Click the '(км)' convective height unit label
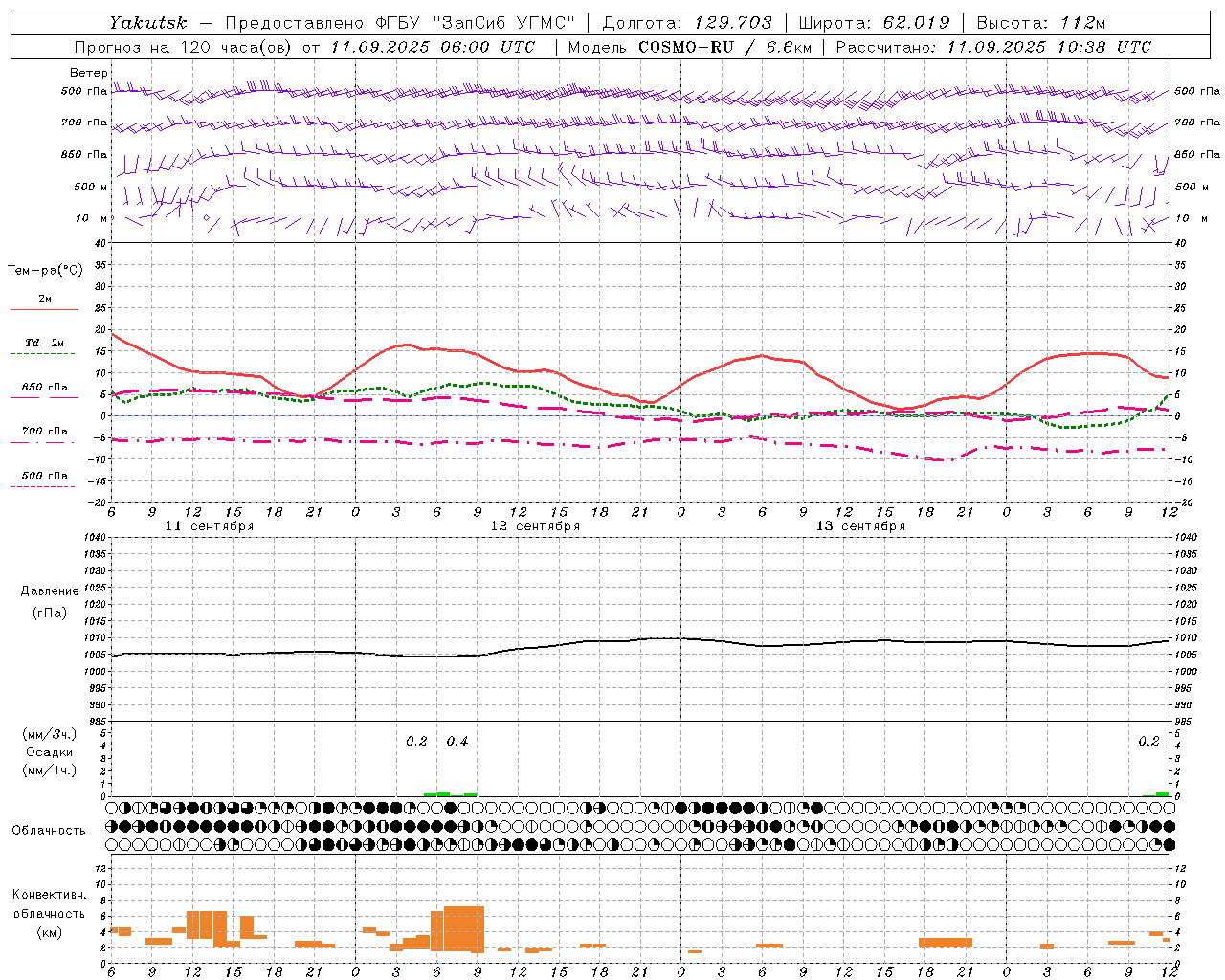Viewport: 1225px width, 980px height. point(49,932)
